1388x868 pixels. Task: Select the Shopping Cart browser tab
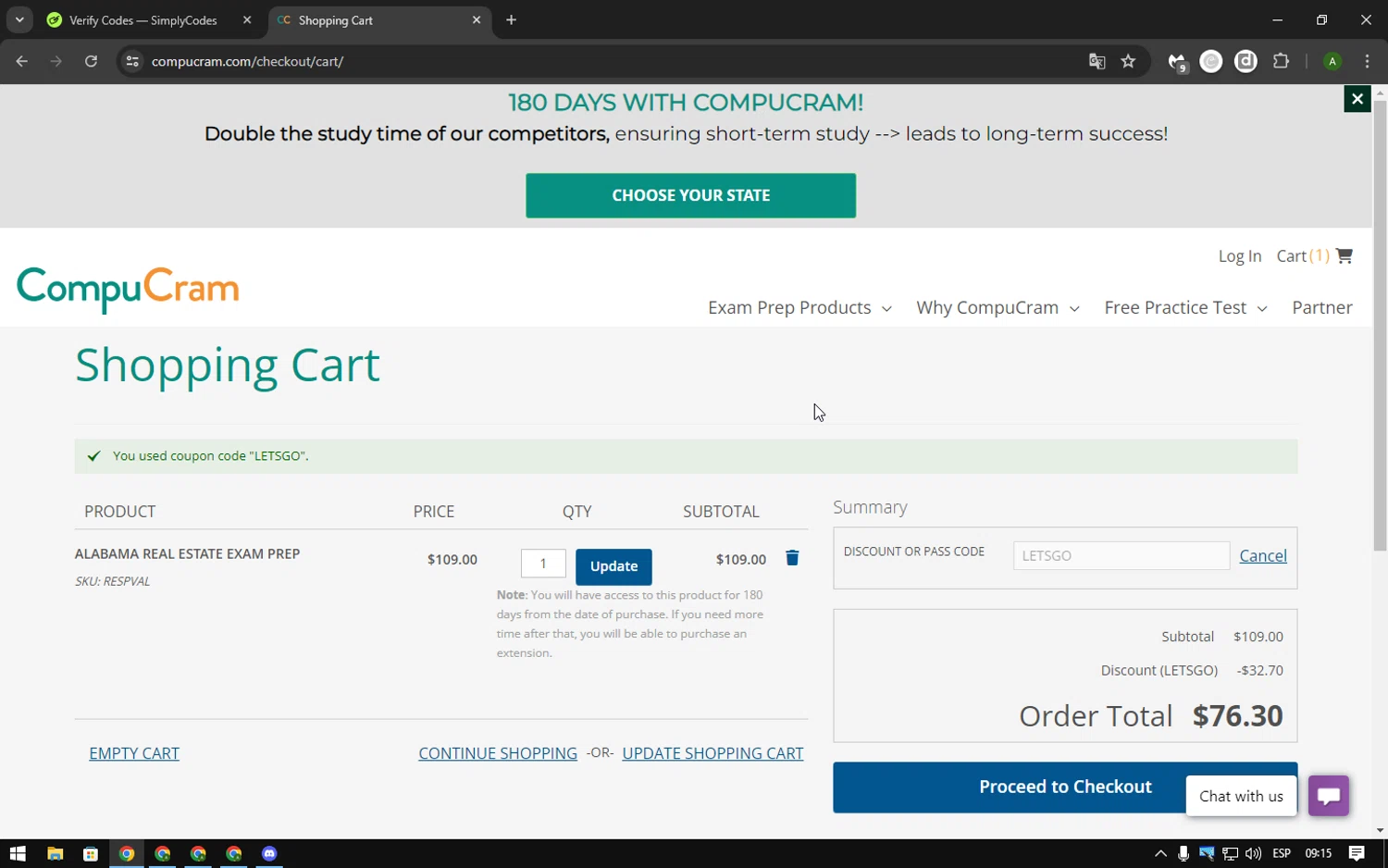coord(379,20)
